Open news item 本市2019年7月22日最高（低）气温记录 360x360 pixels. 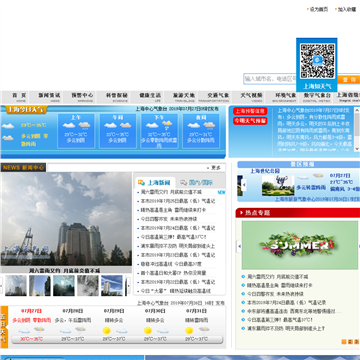178,282
